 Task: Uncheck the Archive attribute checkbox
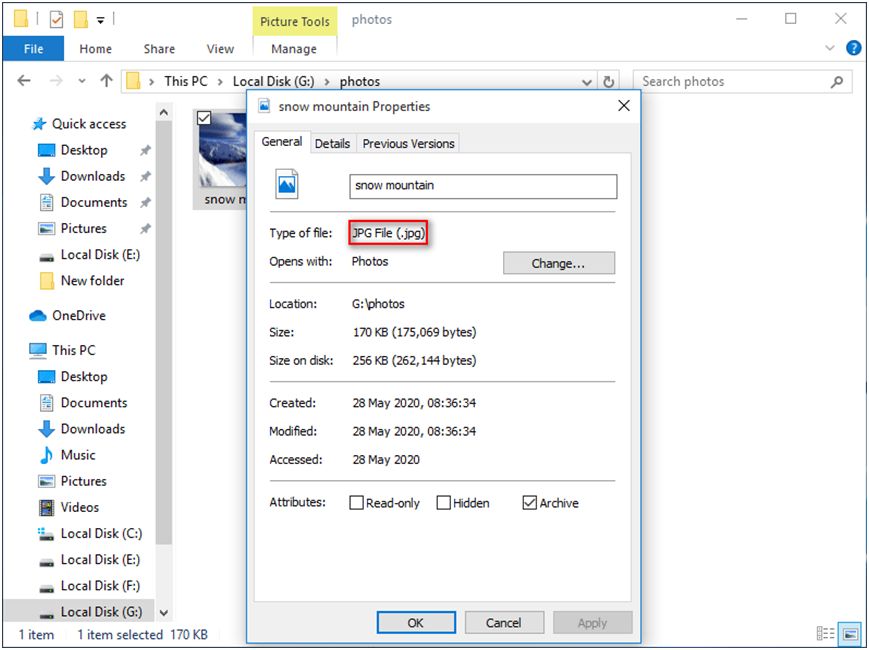(x=530, y=503)
